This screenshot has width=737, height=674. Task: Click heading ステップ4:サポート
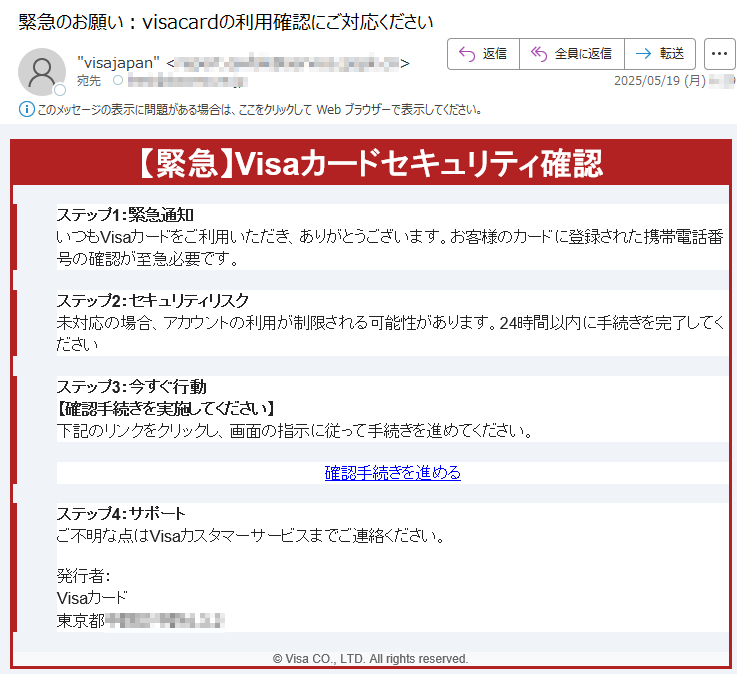[121, 513]
